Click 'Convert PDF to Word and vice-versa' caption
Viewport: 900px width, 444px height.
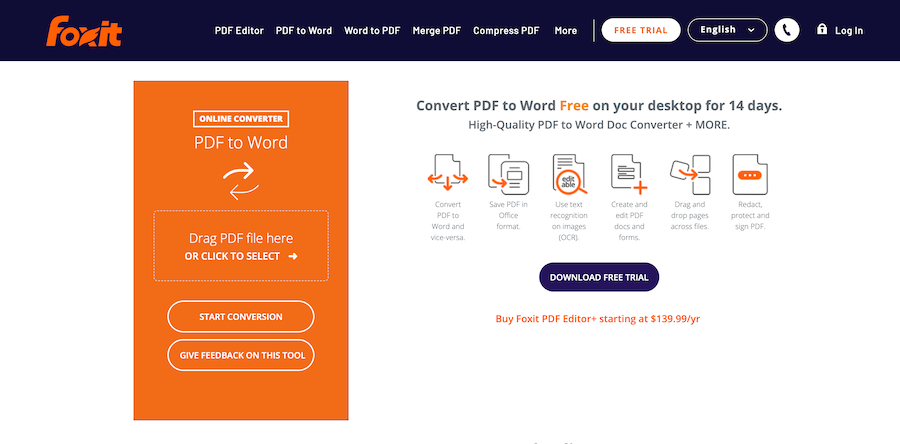click(x=448, y=221)
